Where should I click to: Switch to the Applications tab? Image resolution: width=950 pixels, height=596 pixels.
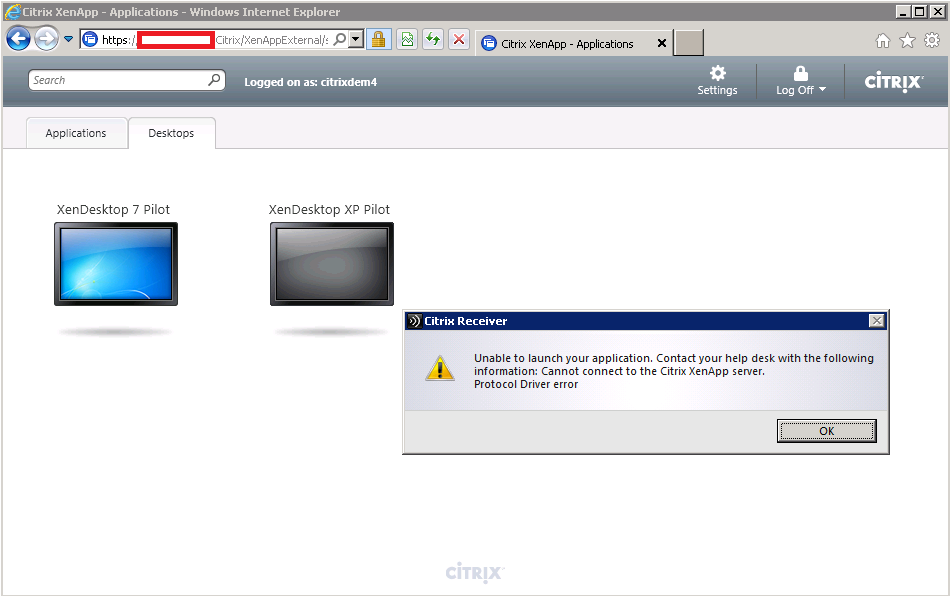coord(76,133)
